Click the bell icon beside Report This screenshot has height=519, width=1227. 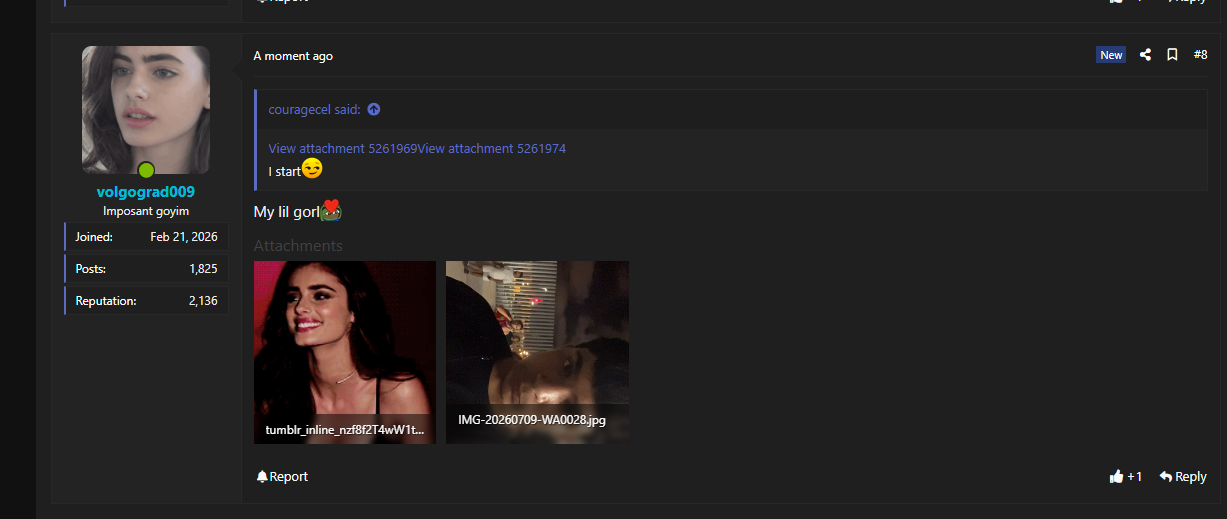262,477
